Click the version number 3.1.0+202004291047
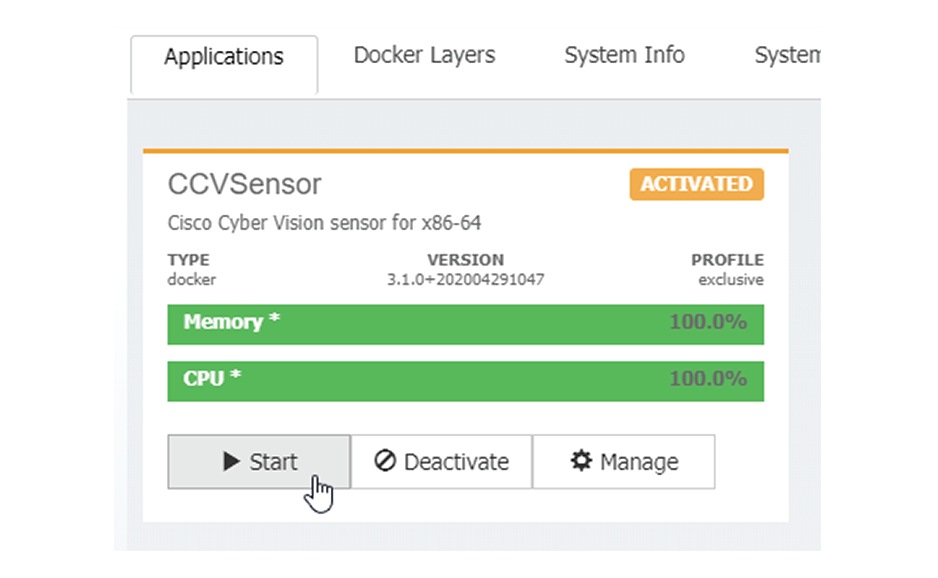The image size is (938, 578). click(467, 279)
